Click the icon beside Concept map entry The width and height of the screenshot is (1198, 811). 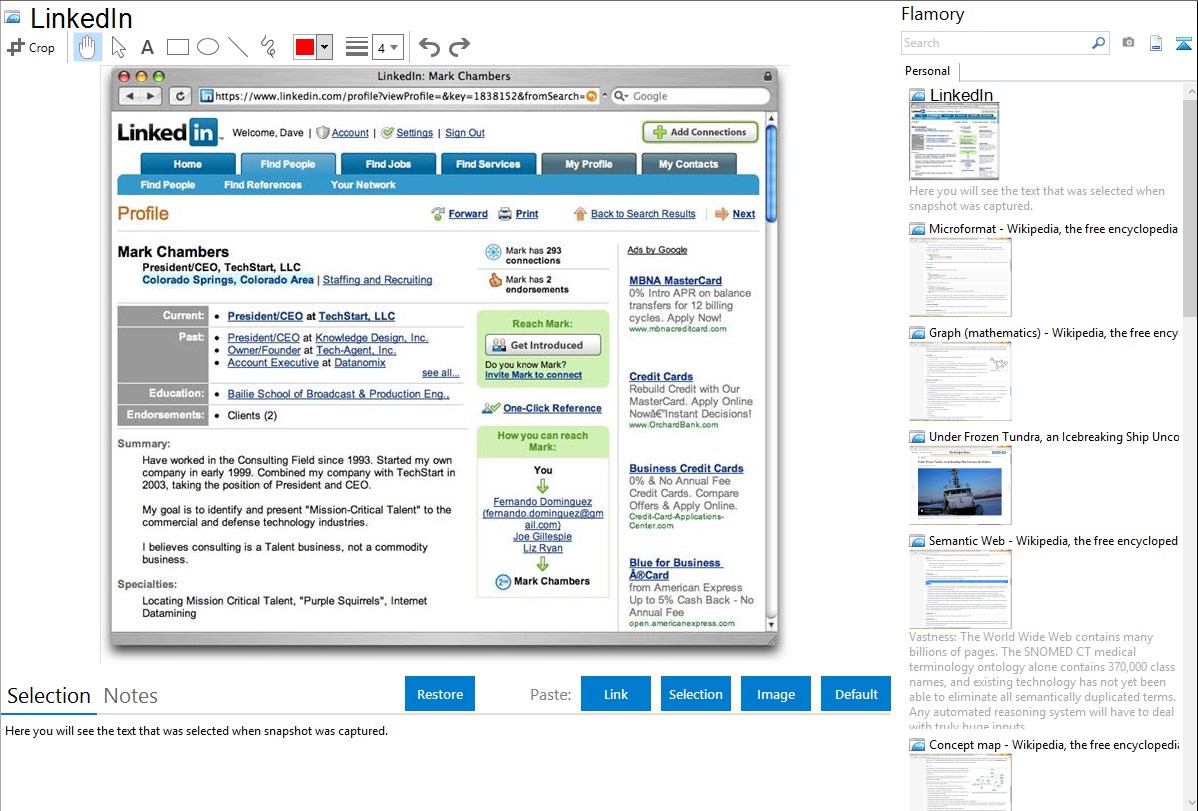[x=917, y=744]
